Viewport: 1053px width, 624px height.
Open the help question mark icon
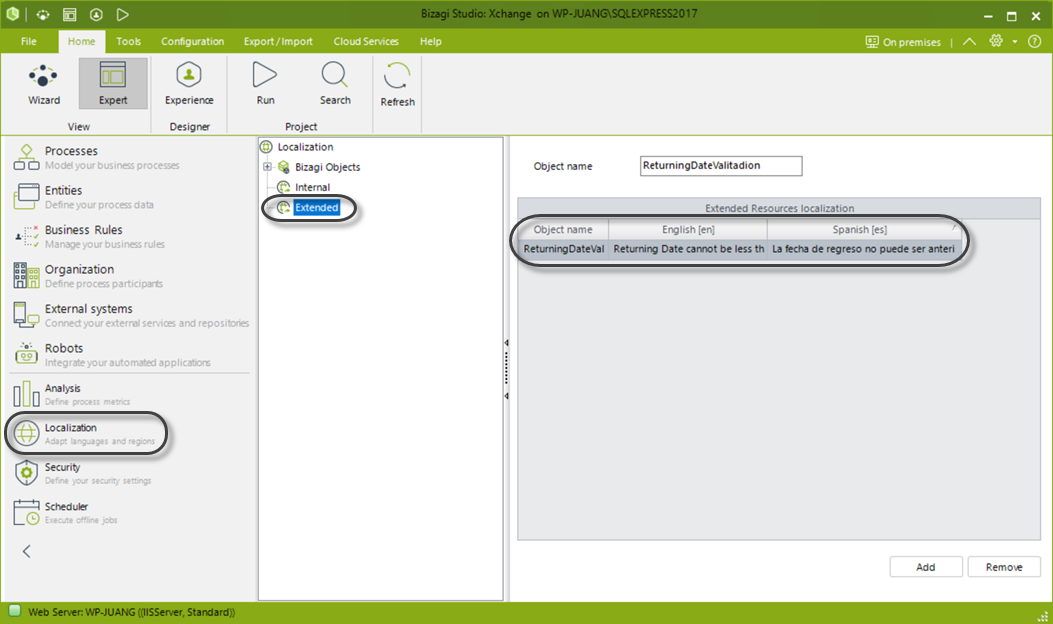coord(1035,41)
